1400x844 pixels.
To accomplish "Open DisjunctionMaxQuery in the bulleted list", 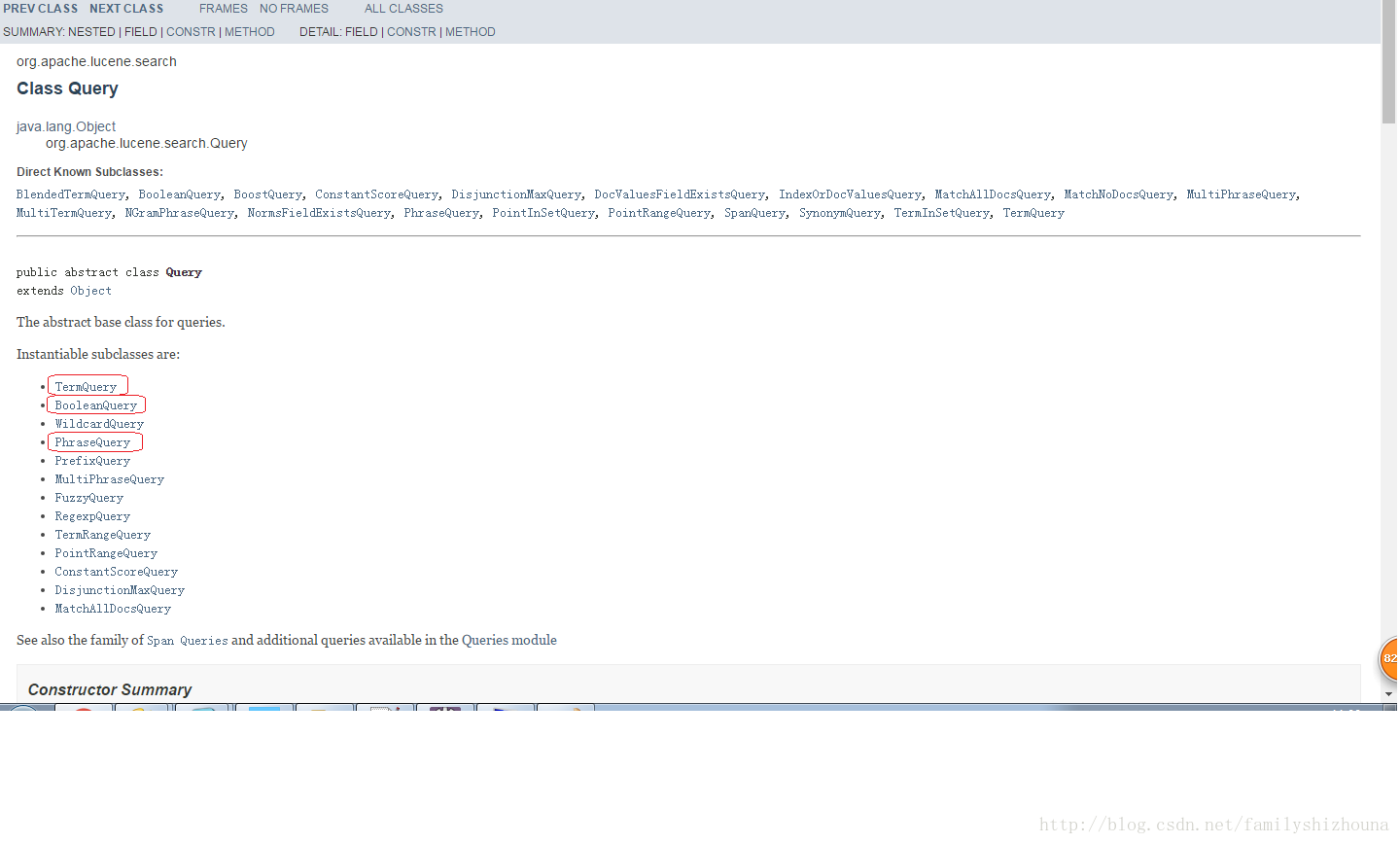I will click(x=120, y=590).
